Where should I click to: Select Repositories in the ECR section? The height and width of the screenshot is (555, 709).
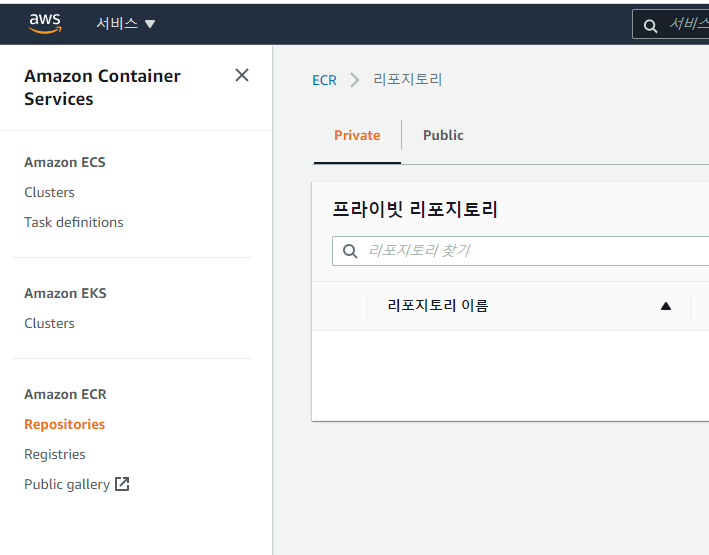[64, 424]
